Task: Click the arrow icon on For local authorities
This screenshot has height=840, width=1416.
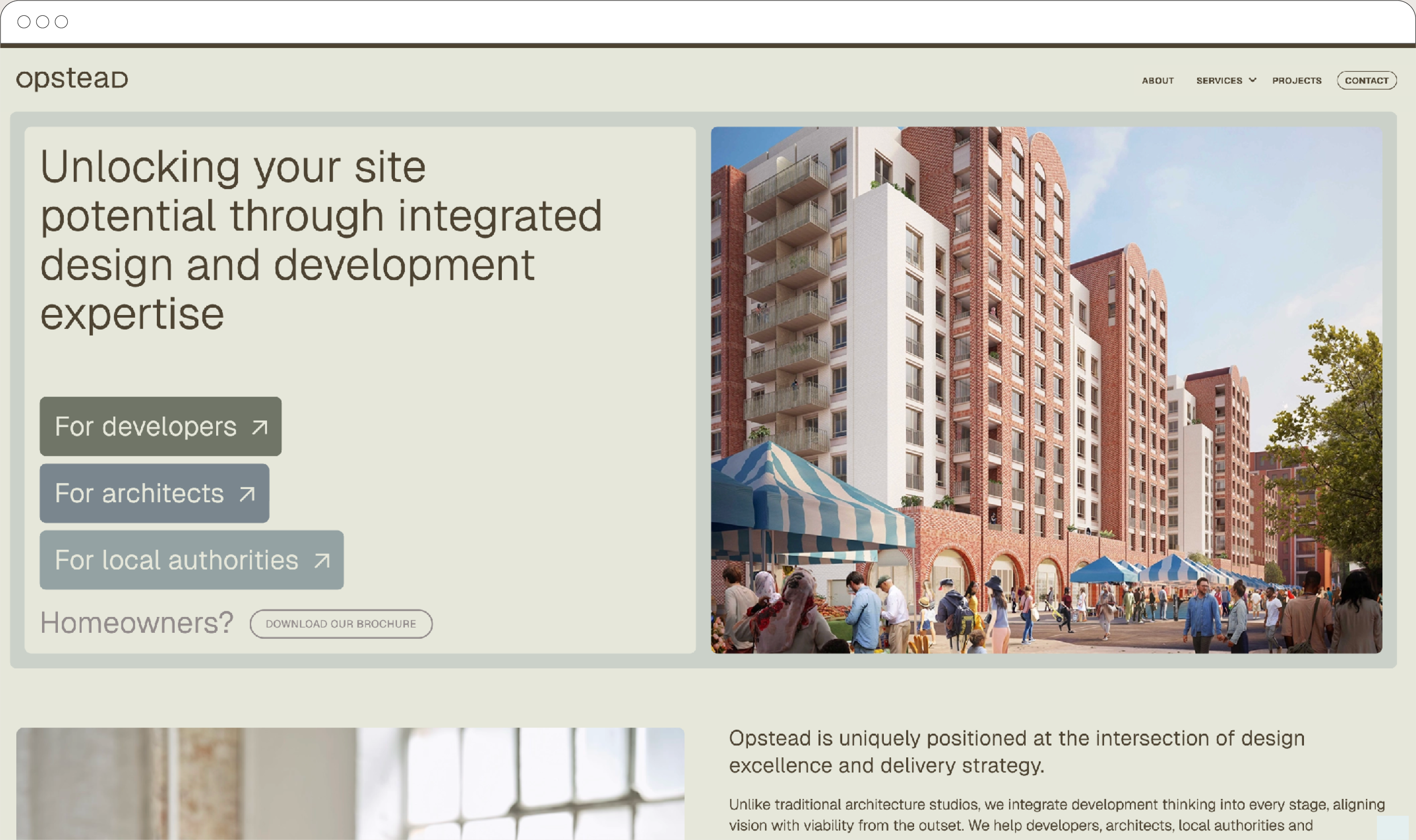Action: click(x=322, y=561)
